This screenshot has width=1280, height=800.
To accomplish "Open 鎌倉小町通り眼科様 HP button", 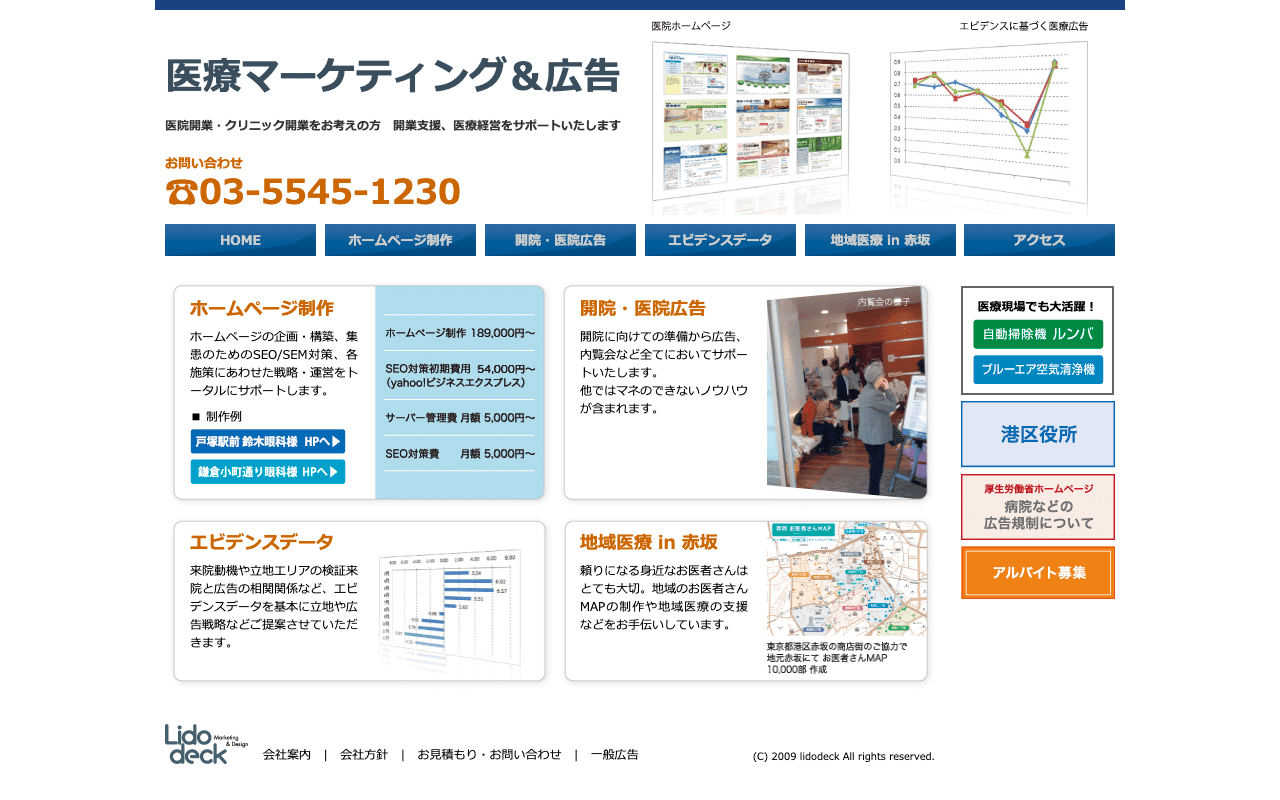I will pos(268,472).
